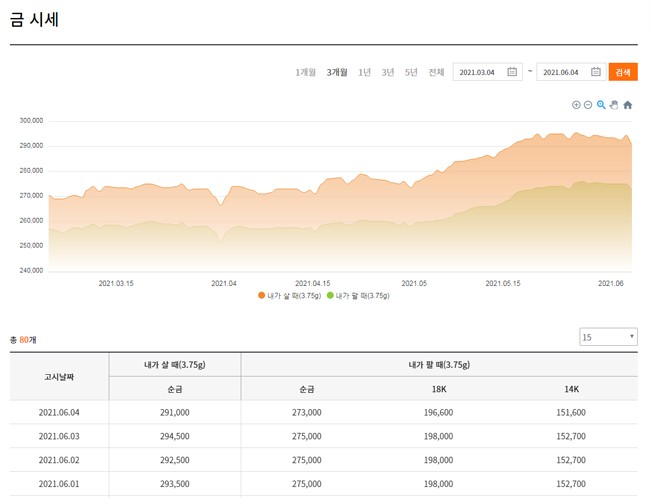This screenshot has width=650, height=498.
Task: Click the orange 검색 search button
Action: click(623, 72)
